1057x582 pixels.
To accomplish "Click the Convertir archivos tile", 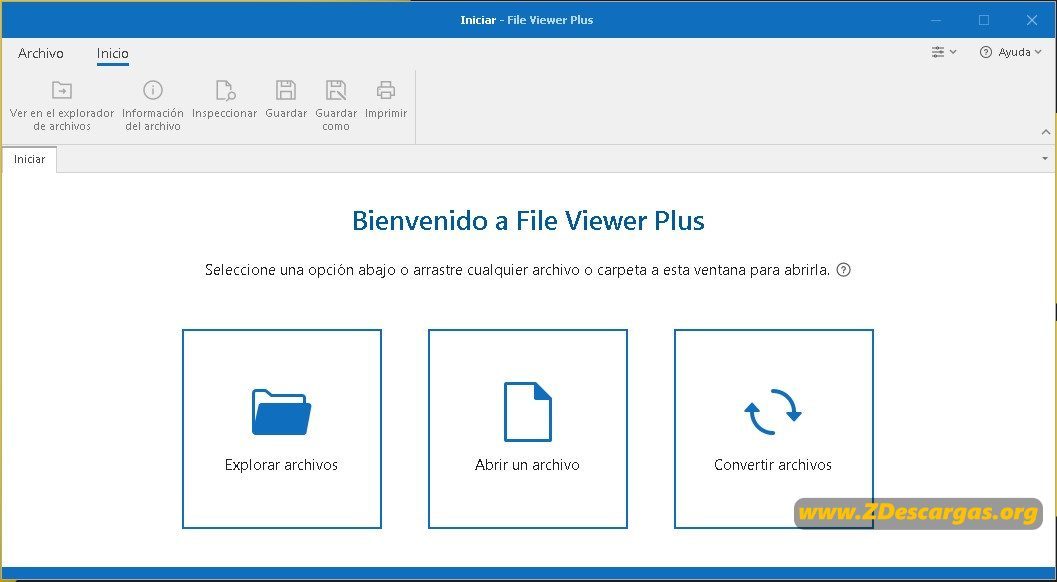I will (x=773, y=429).
